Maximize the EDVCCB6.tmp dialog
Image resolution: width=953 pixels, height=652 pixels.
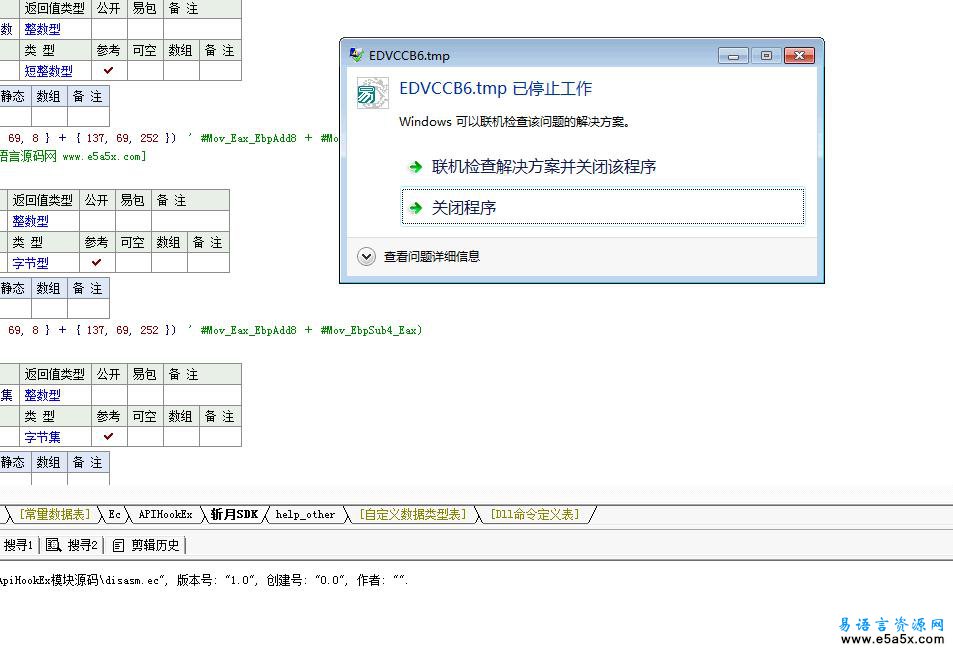(x=766, y=56)
